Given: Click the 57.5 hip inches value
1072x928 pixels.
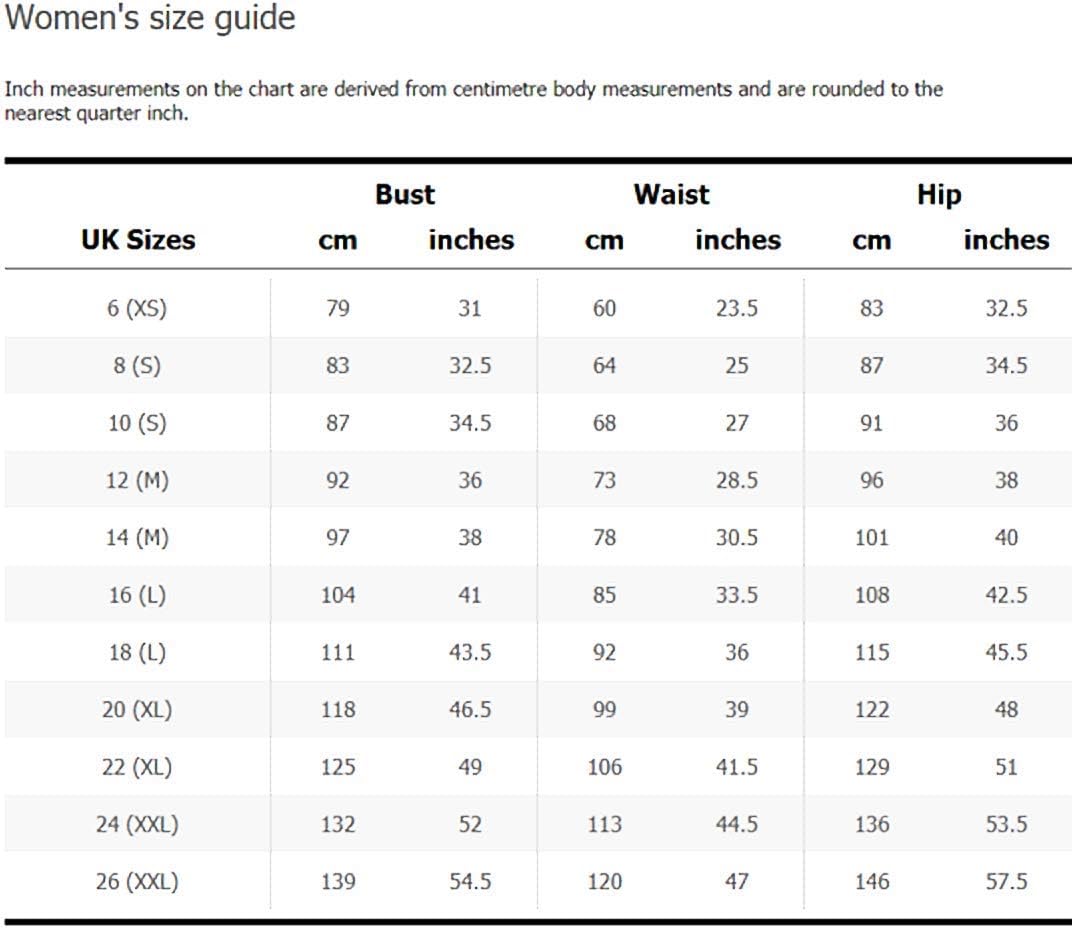Looking at the screenshot, I should coord(1006,882).
